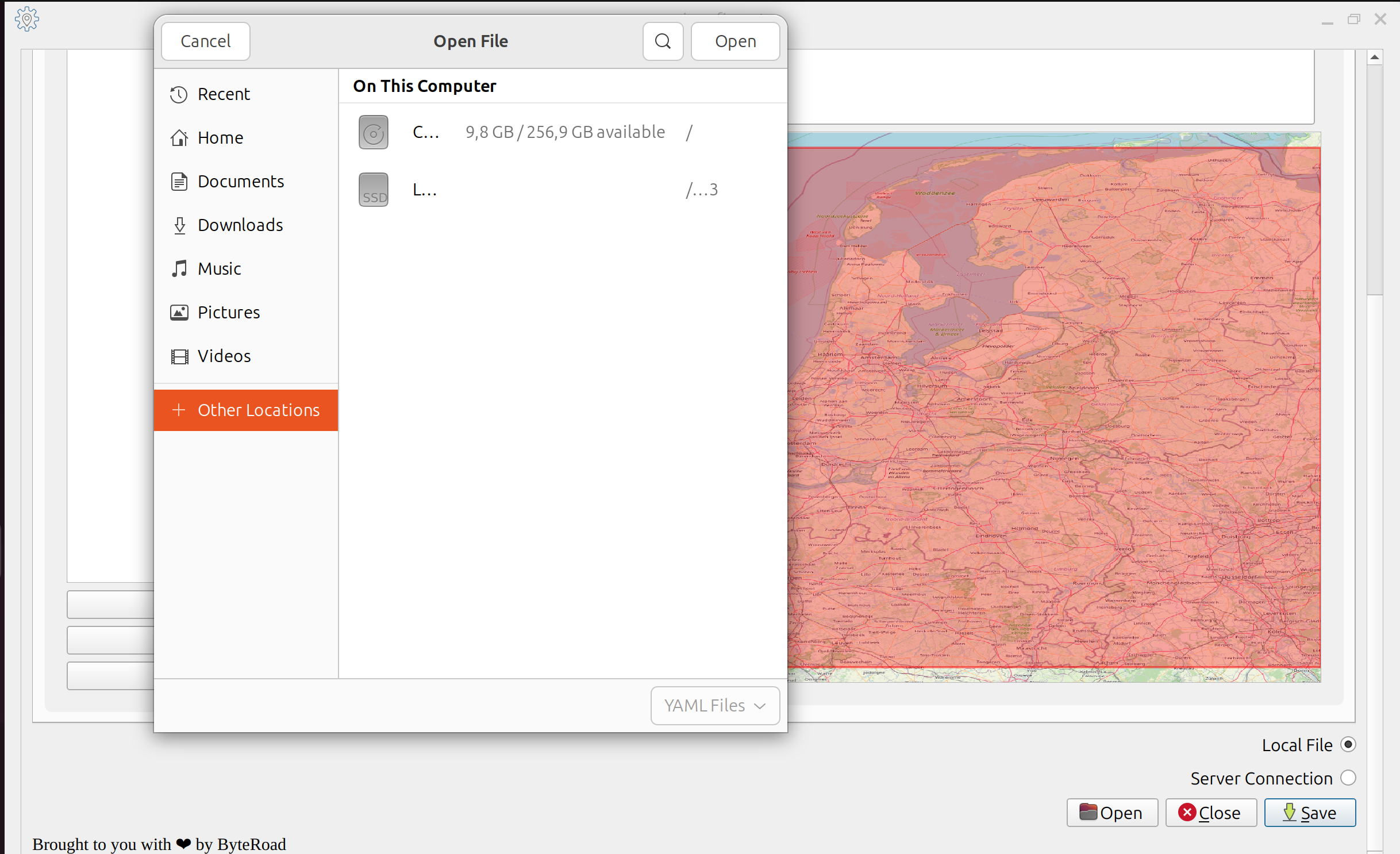Viewport: 1400px width, 854px height.
Task: Select the SSD drive icon
Action: (374, 190)
